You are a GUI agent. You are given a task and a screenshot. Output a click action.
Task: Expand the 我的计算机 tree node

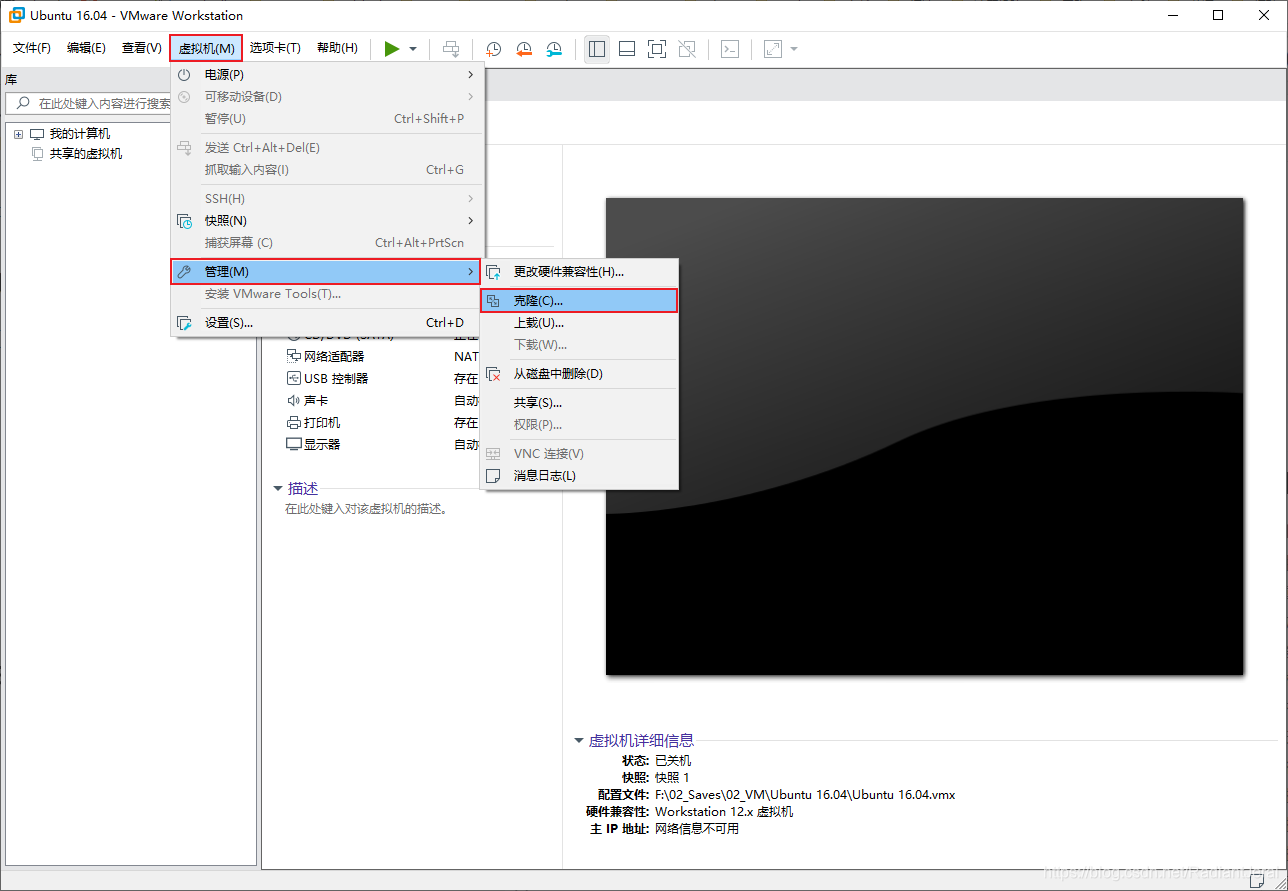[18, 134]
